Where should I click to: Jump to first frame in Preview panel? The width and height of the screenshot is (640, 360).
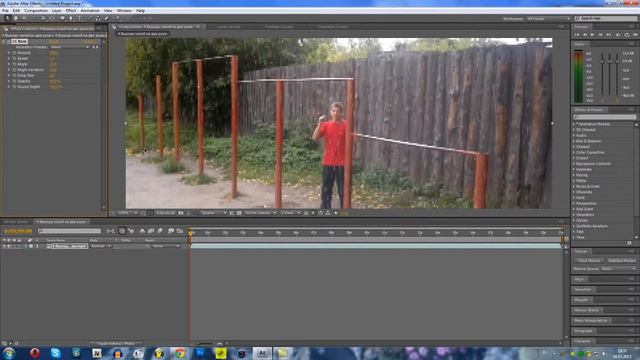coord(577,35)
